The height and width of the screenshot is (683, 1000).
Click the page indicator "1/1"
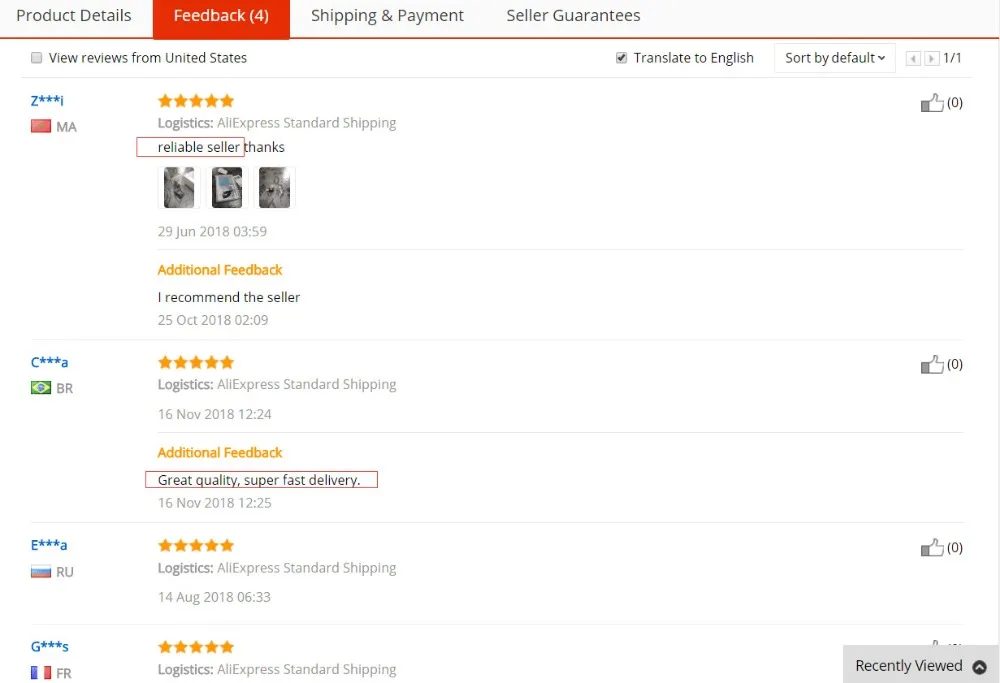click(x=952, y=58)
